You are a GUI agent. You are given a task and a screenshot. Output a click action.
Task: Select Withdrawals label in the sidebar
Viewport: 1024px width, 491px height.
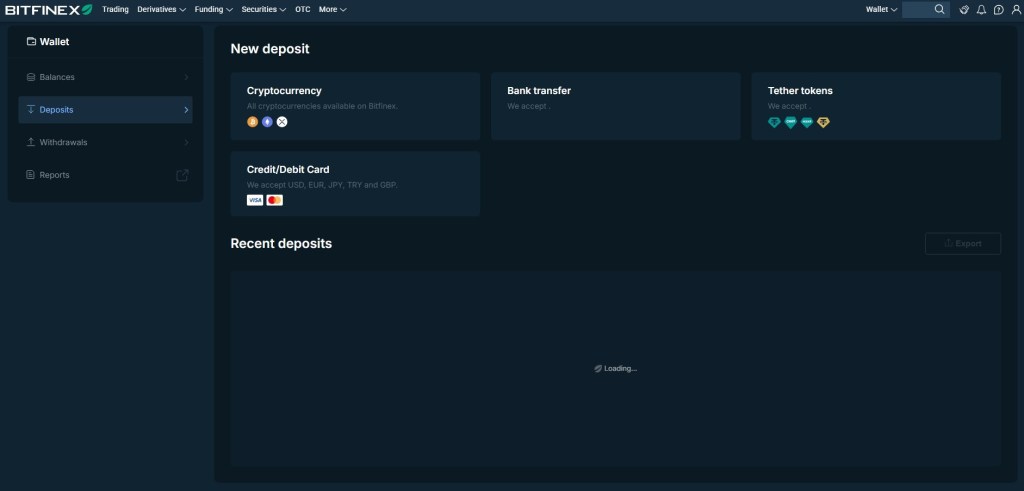[63, 142]
